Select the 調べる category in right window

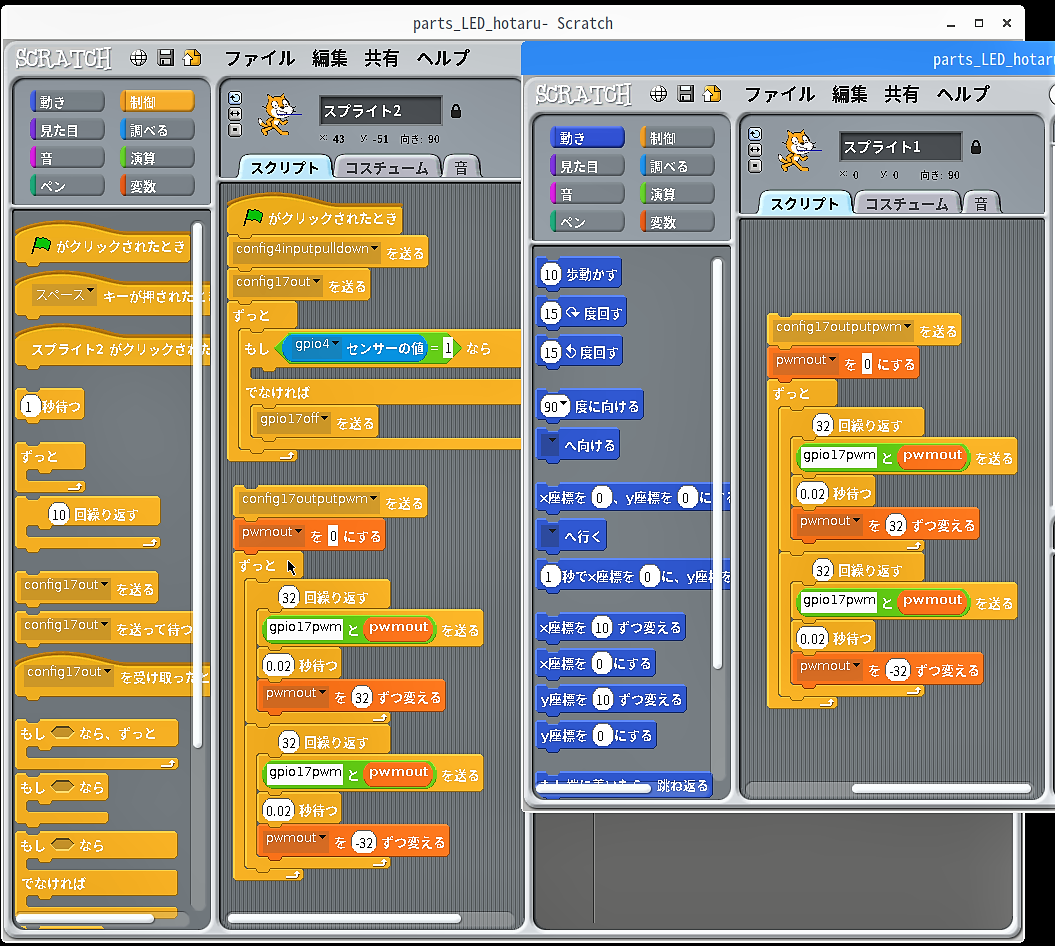(678, 166)
